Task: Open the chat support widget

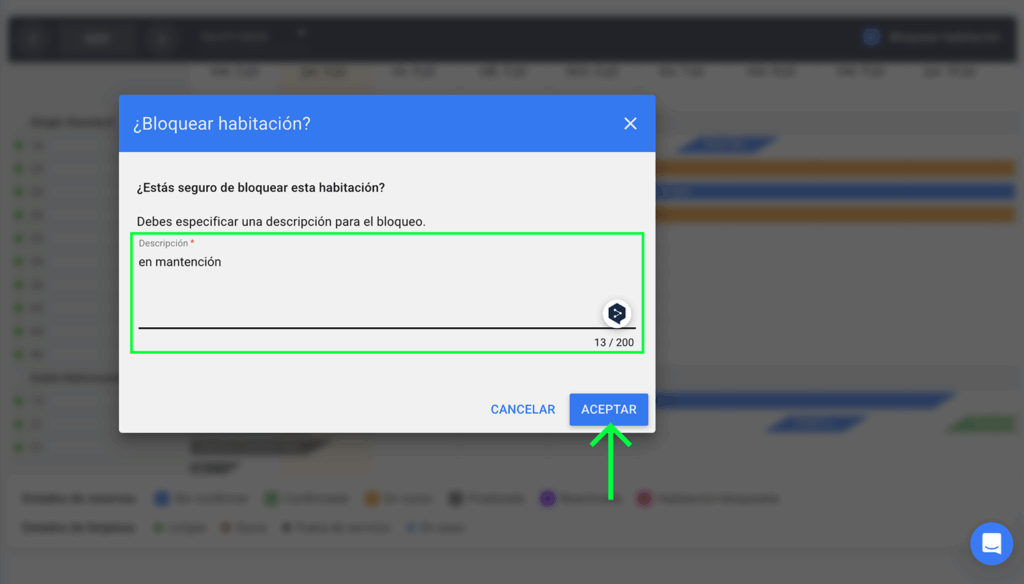Action: coord(991,544)
